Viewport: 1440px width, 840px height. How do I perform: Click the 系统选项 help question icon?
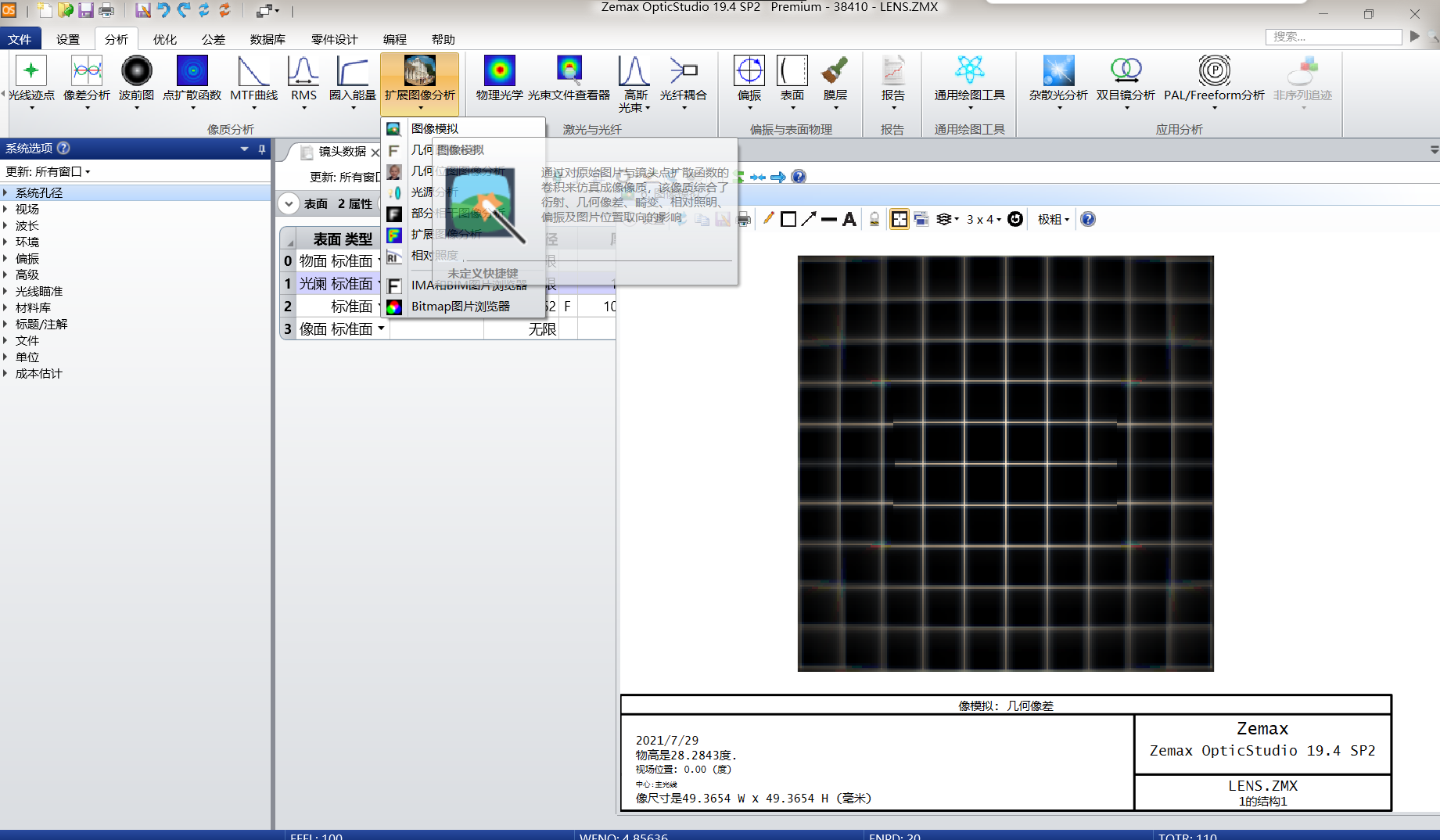coord(63,148)
